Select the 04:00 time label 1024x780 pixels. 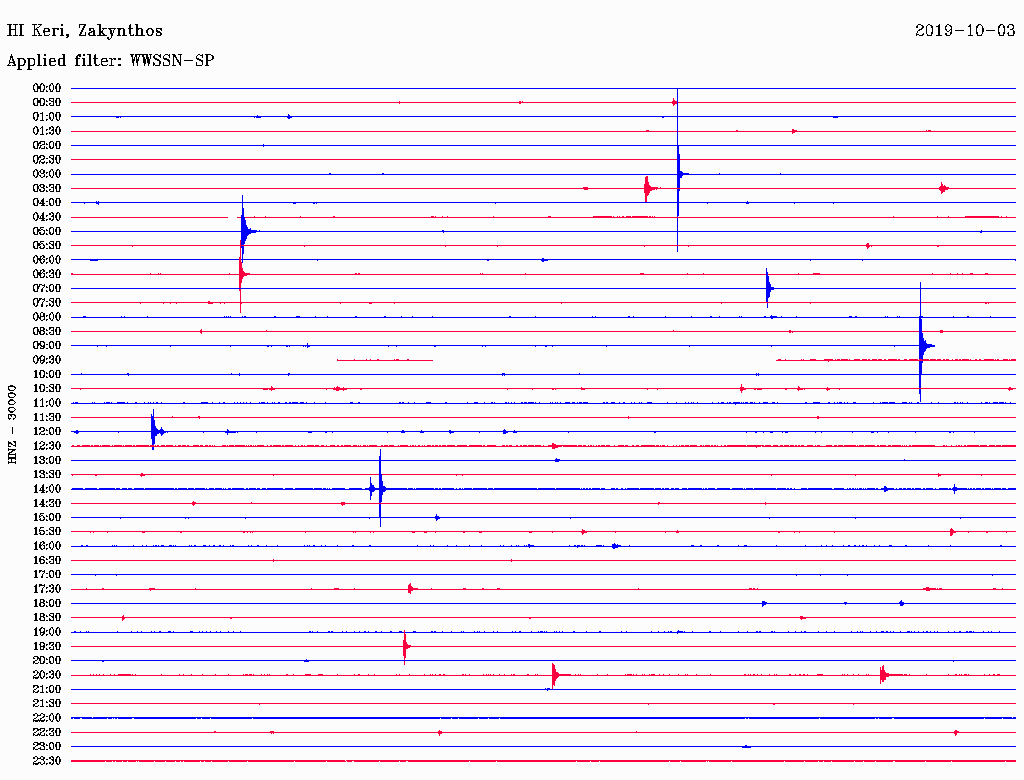[x=46, y=203]
